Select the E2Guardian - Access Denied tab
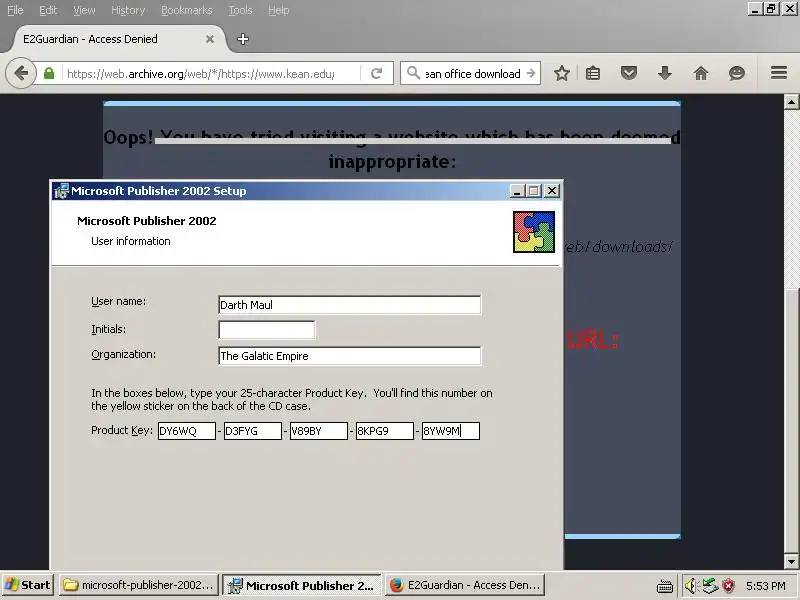Screen dimensions: 800x600 (x=115, y=39)
